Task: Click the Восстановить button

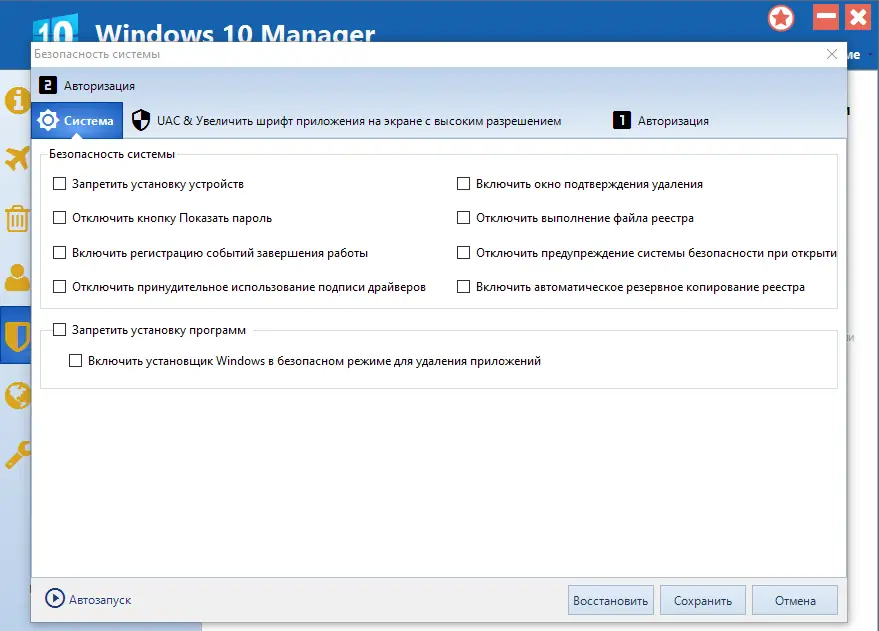Action: click(610, 600)
